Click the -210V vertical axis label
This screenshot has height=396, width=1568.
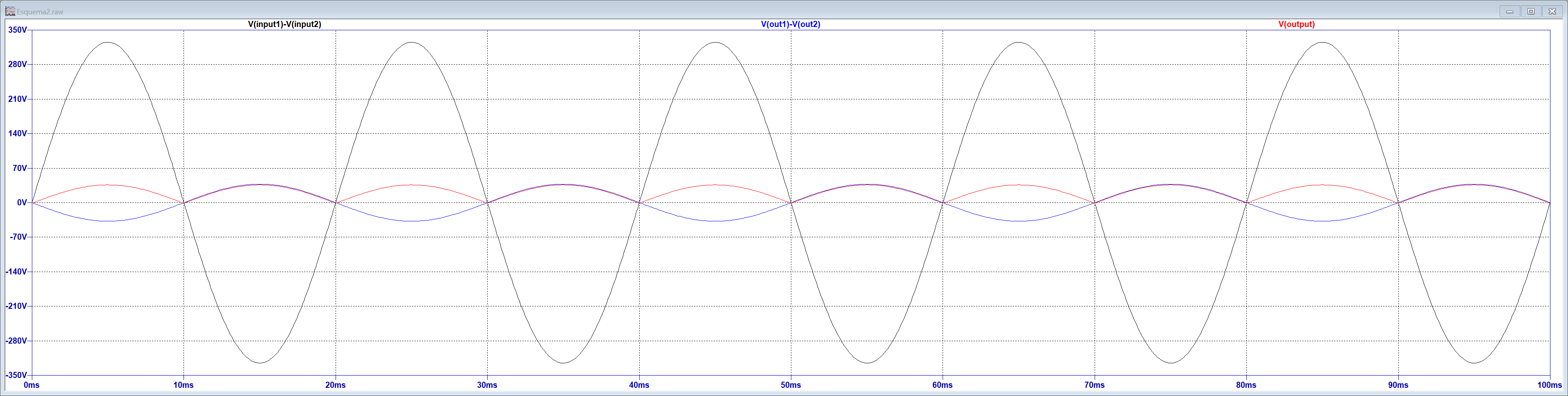[x=16, y=306]
